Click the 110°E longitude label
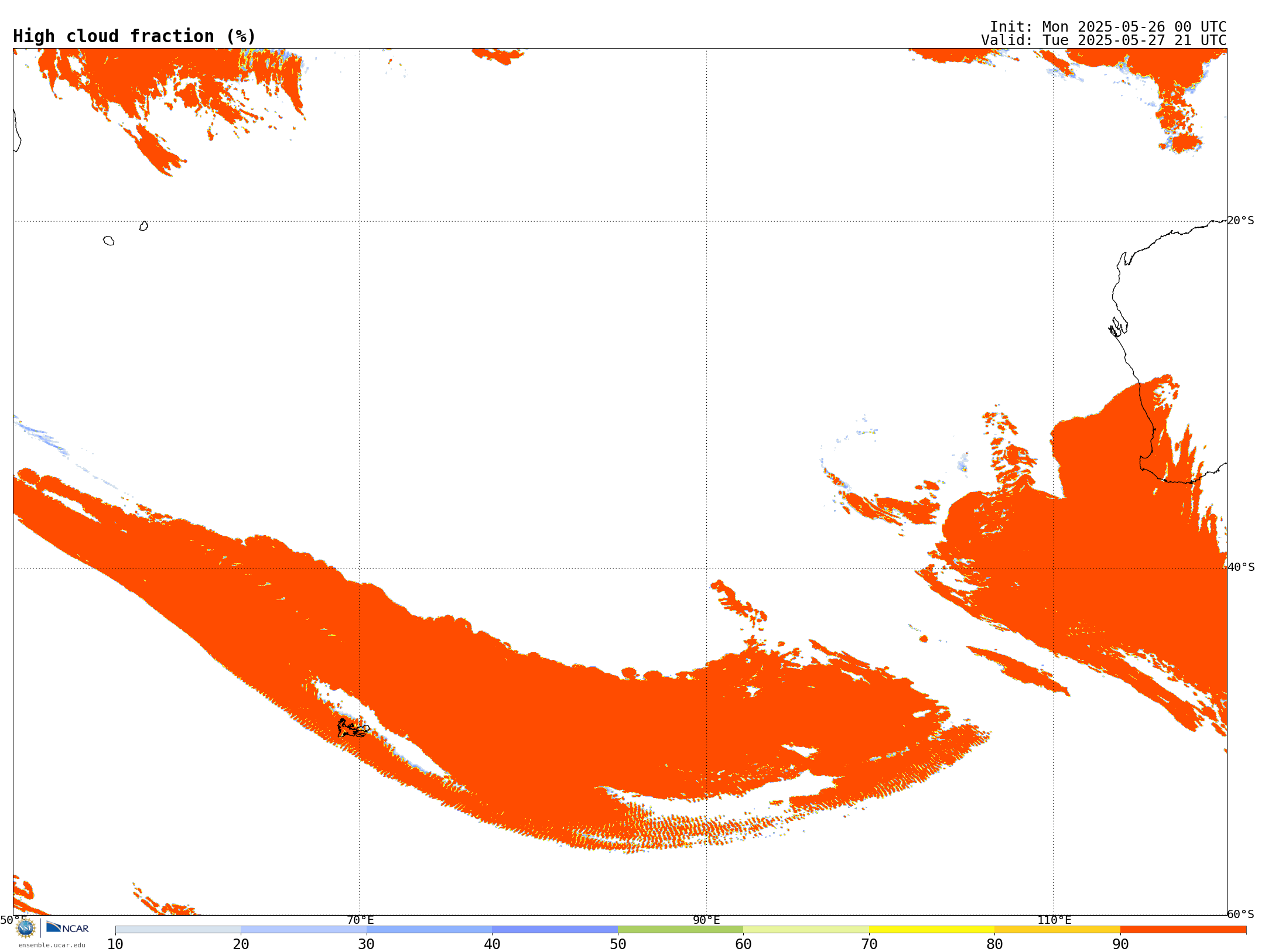The width and height of the screenshot is (1265, 952). click(1054, 920)
